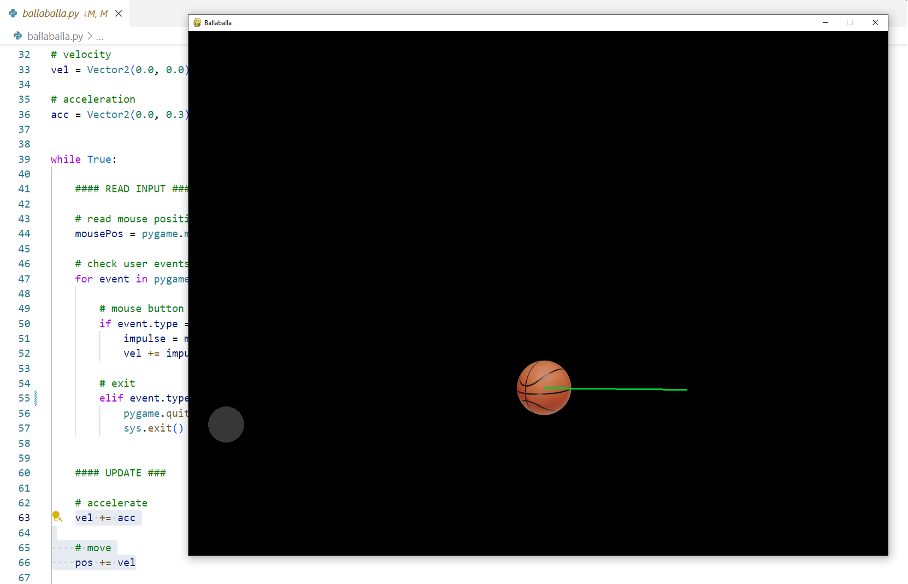Click the lightbulb code action icon
Screen dimensions: 908x584
click(57, 517)
